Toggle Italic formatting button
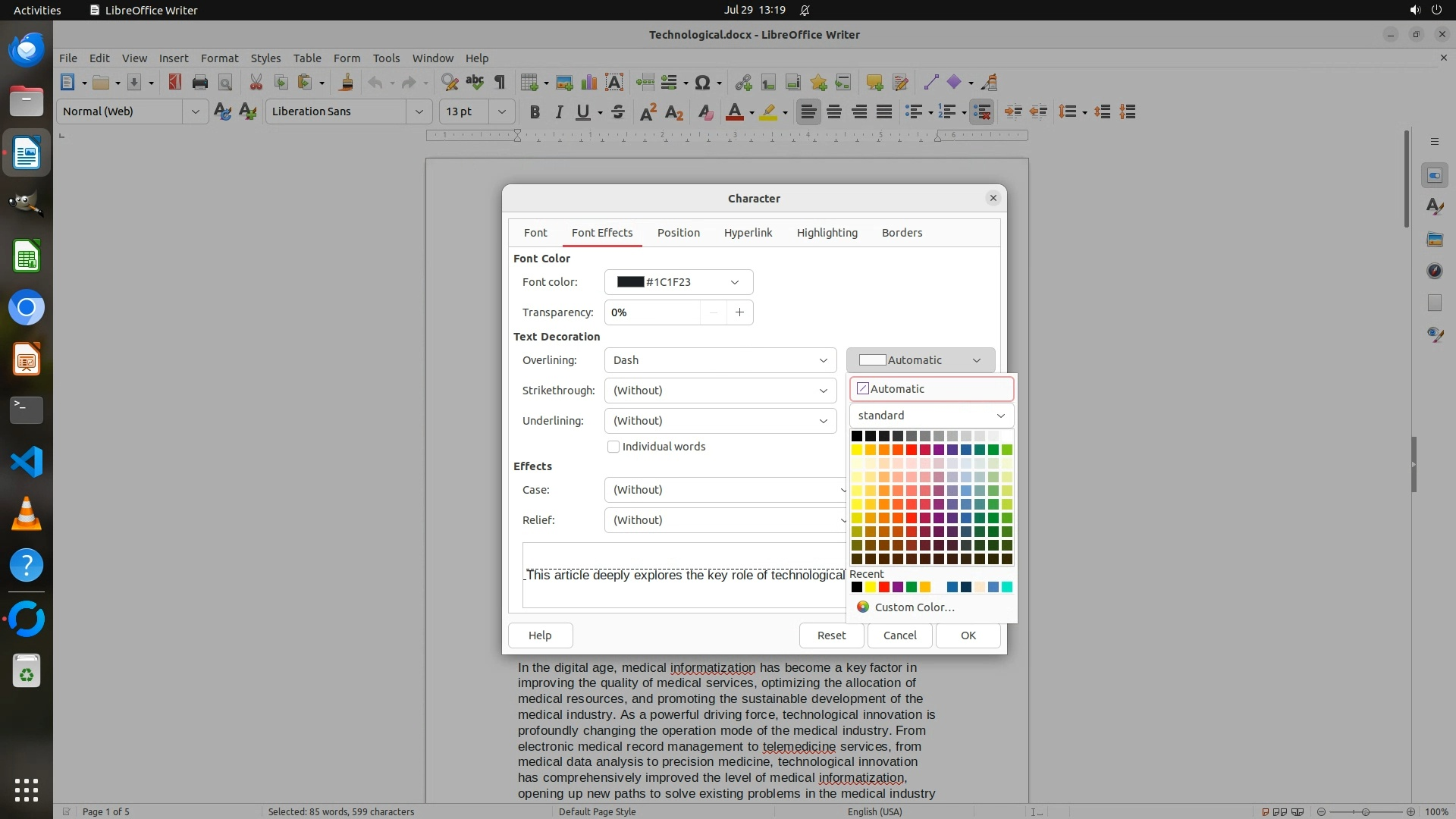 click(559, 112)
